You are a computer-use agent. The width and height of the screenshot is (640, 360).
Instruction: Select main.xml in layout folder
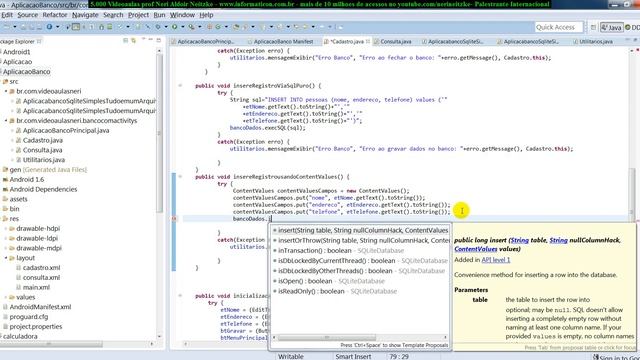pos(36,287)
